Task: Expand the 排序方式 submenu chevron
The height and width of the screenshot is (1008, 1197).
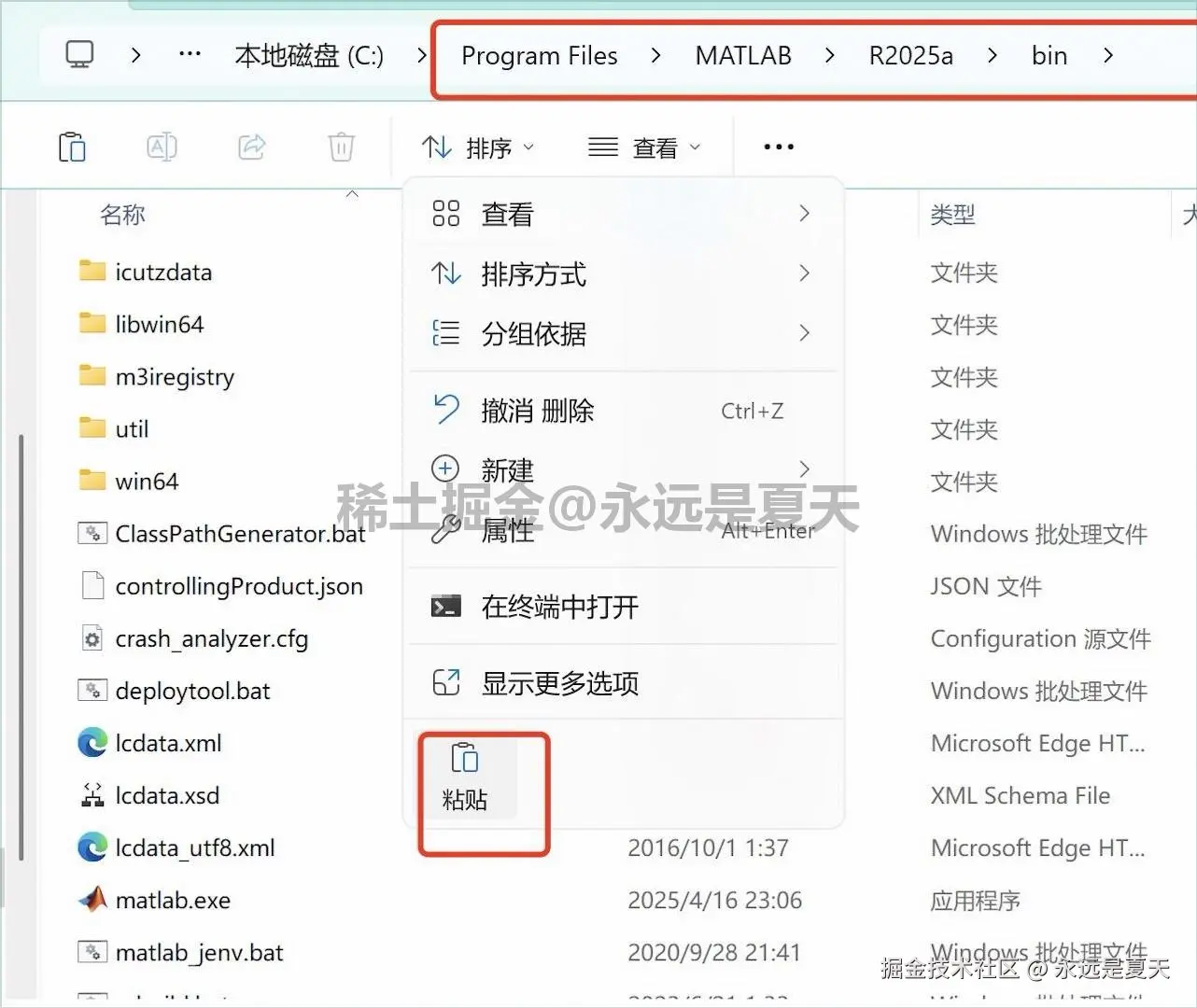Action: (x=804, y=273)
